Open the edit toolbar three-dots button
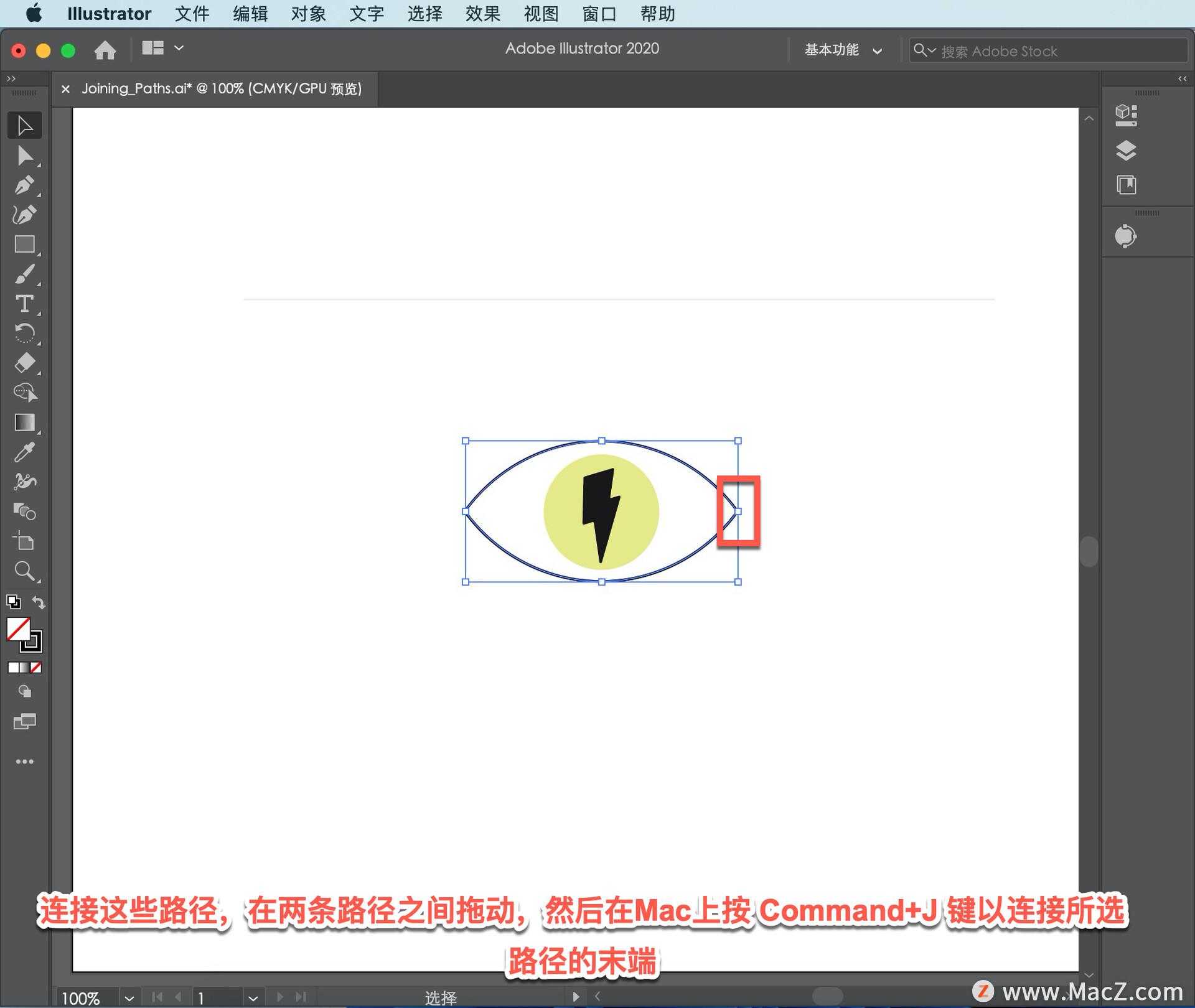 pyautogui.click(x=25, y=762)
